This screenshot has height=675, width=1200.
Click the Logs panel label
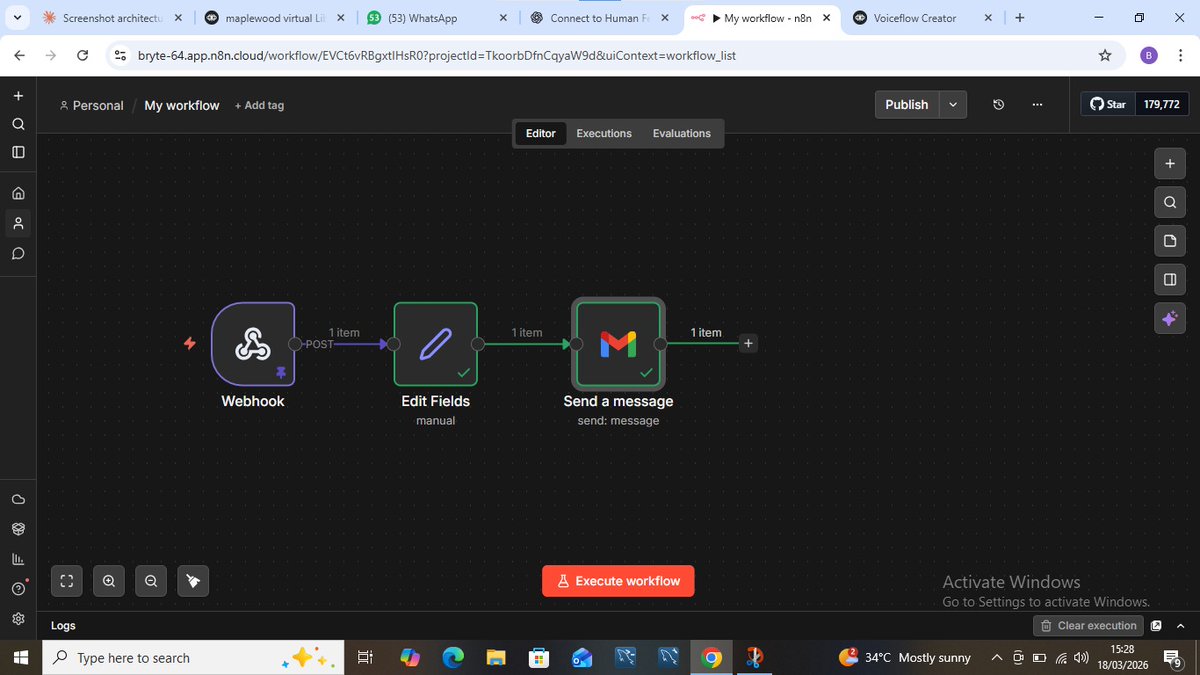point(63,626)
